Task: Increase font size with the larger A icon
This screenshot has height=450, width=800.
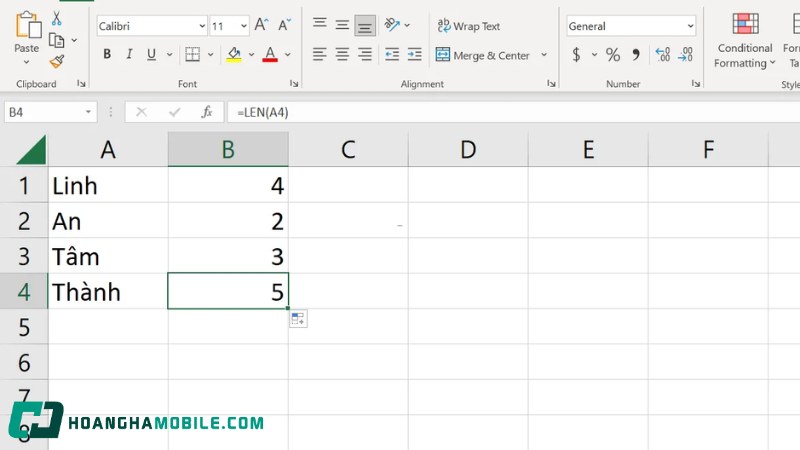Action: (x=261, y=24)
